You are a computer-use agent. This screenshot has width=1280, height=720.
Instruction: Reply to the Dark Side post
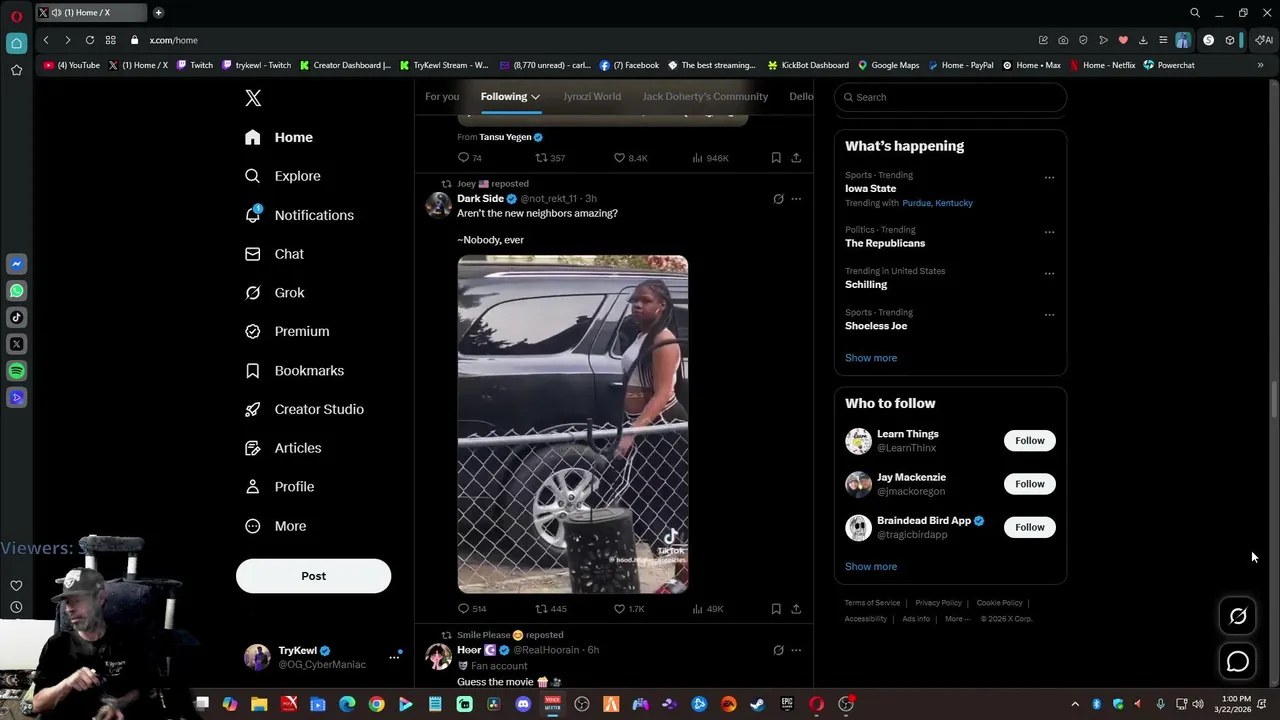click(471, 609)
